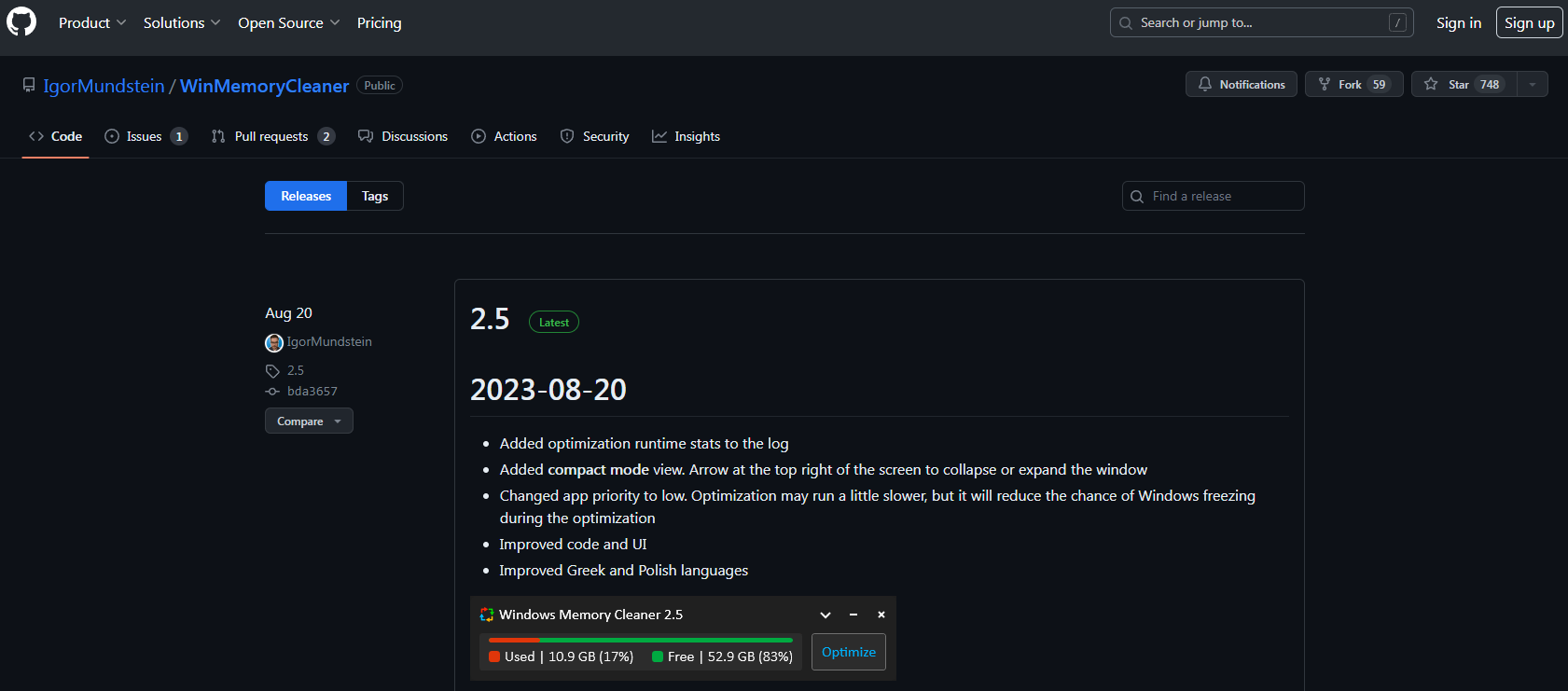Open the 2.5 tag link

(x=296, y=370)
